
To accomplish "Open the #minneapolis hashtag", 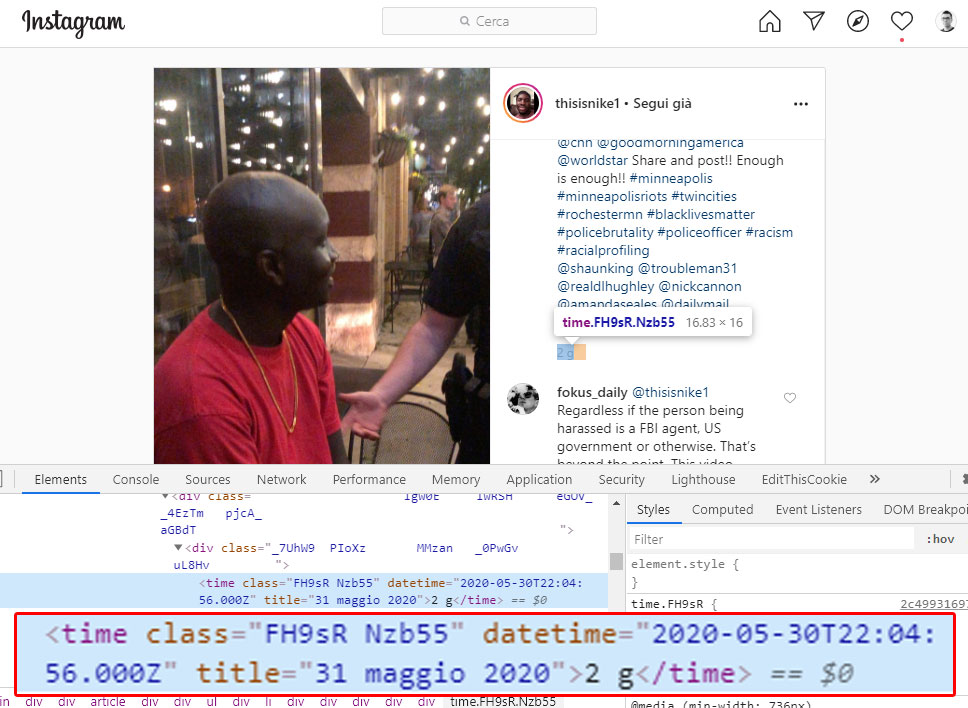I will (x=670, y=178).
